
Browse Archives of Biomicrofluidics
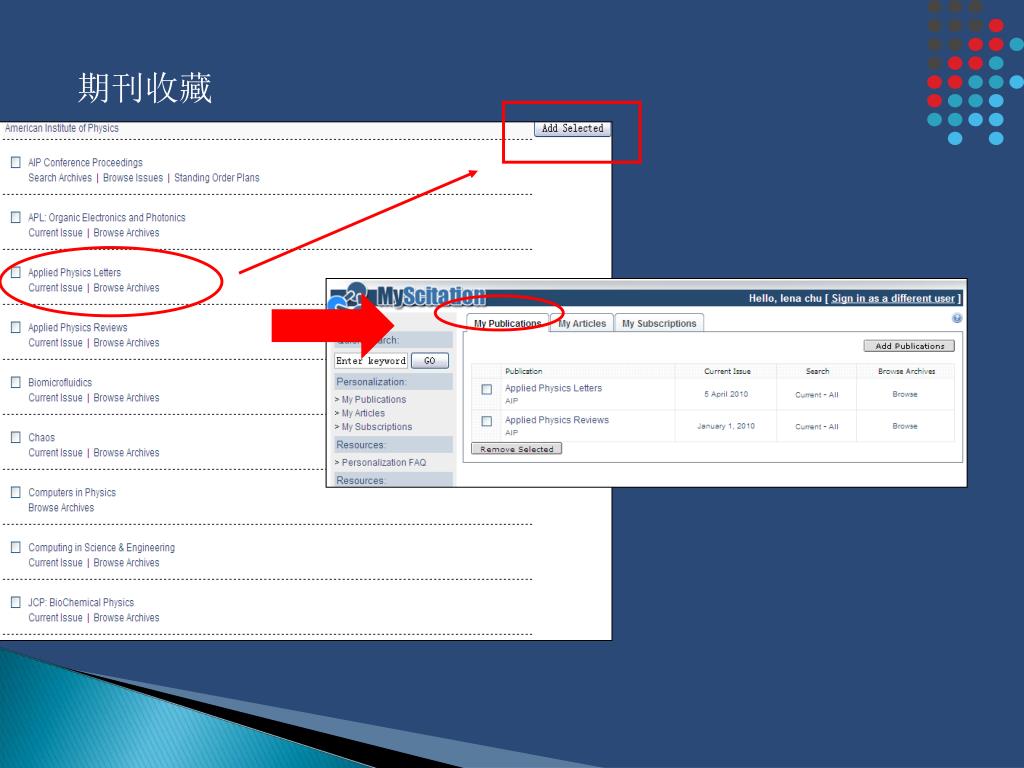click(x=126, y=398)
